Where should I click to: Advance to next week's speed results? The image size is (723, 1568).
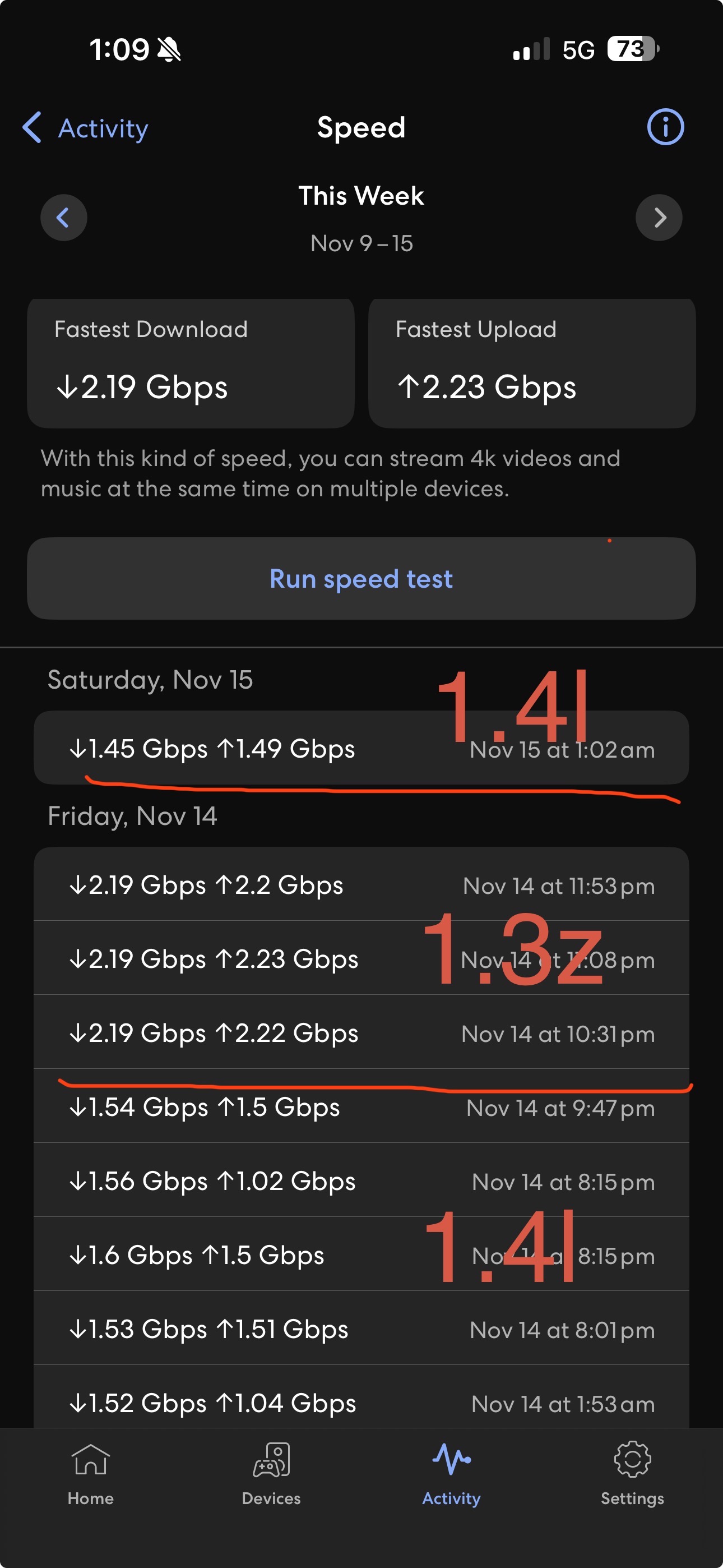point(659,217)
